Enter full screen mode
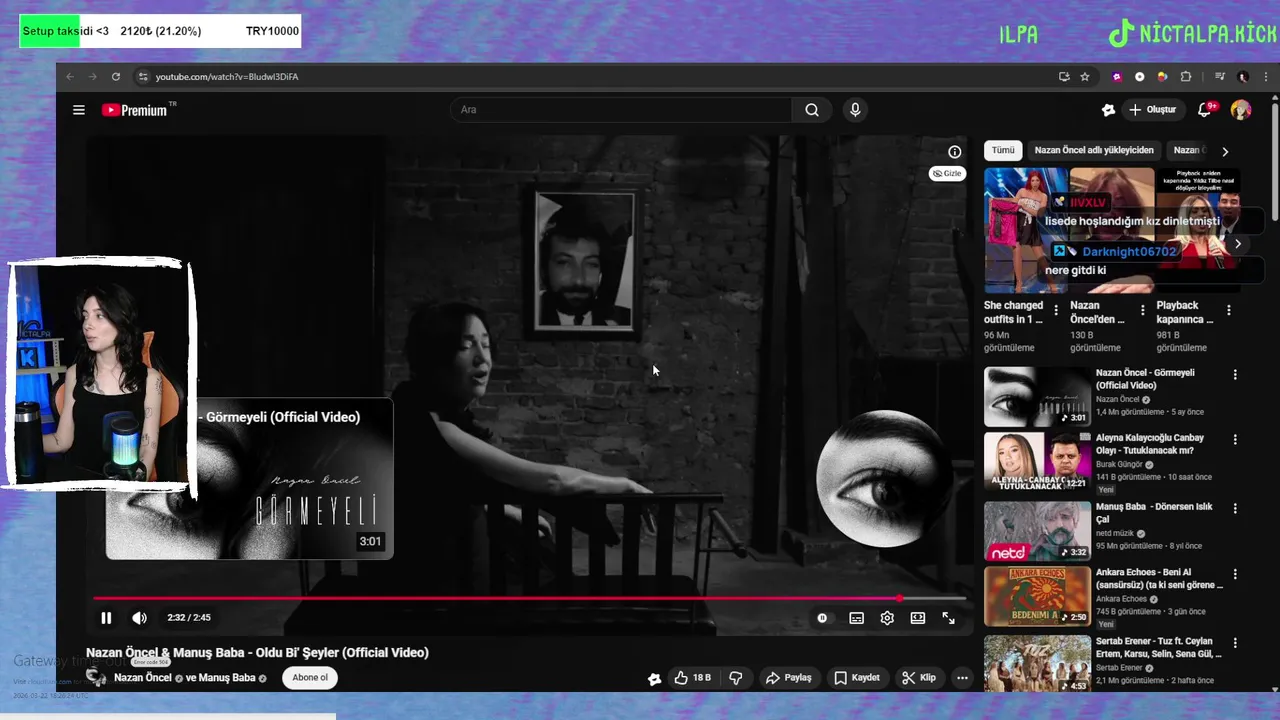 [x=949, y=618]
